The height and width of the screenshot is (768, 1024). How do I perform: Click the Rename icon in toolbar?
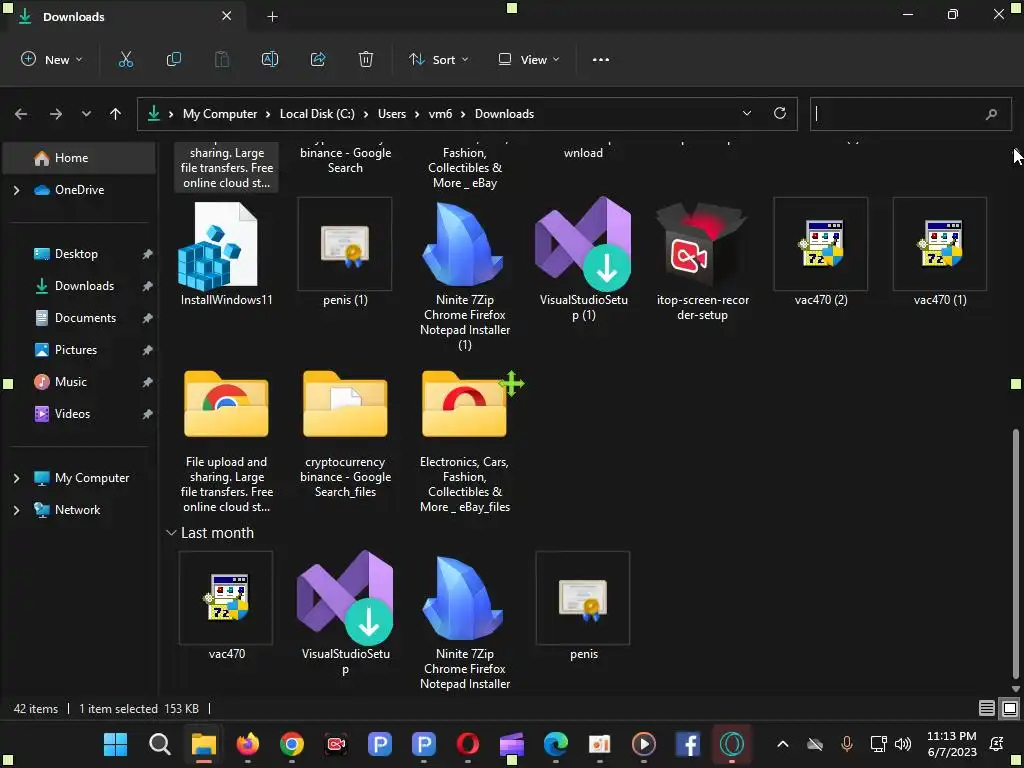270,59
